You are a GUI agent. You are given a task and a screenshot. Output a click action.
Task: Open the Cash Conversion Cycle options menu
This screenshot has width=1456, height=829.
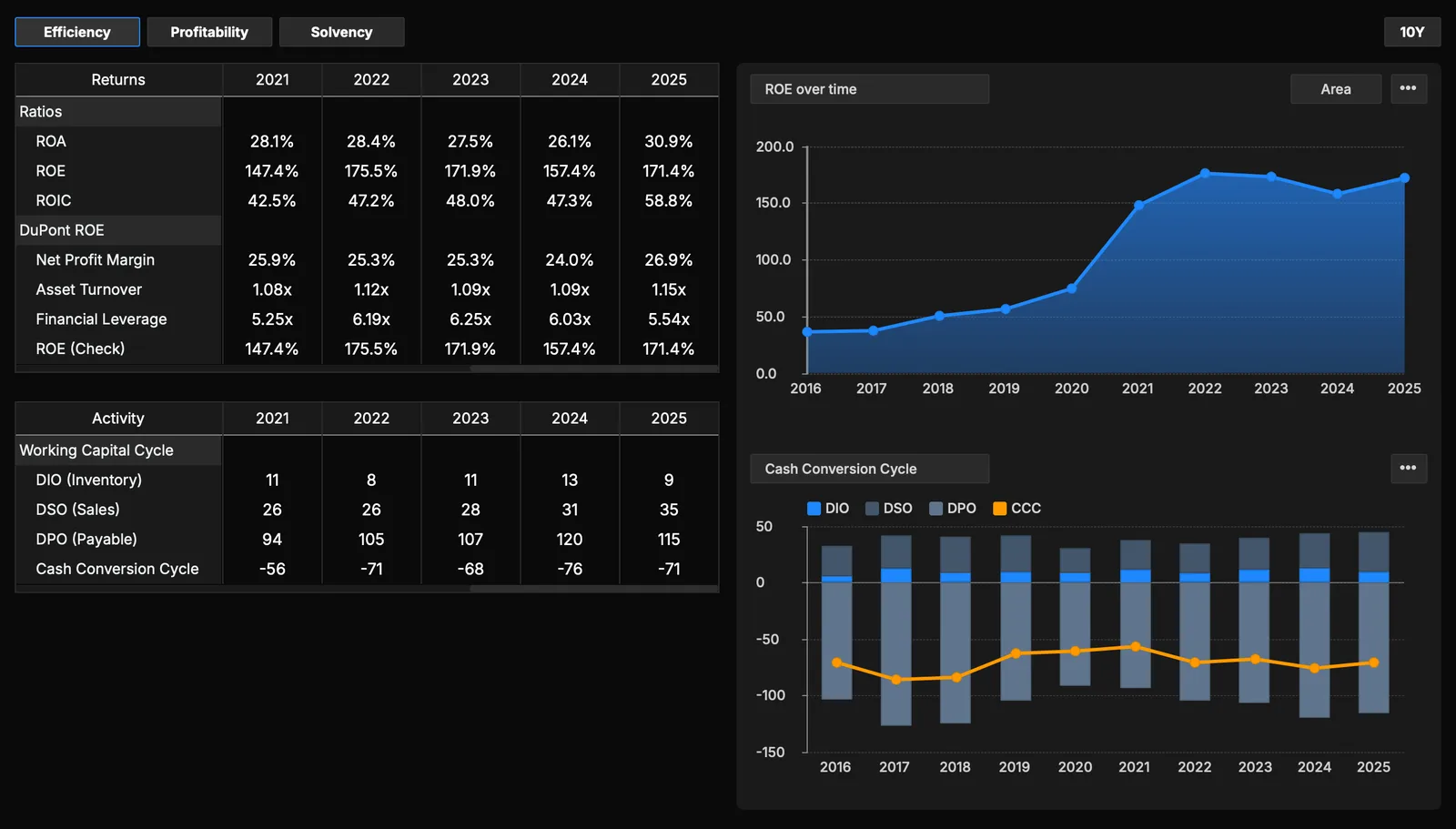click(1408, 469)
